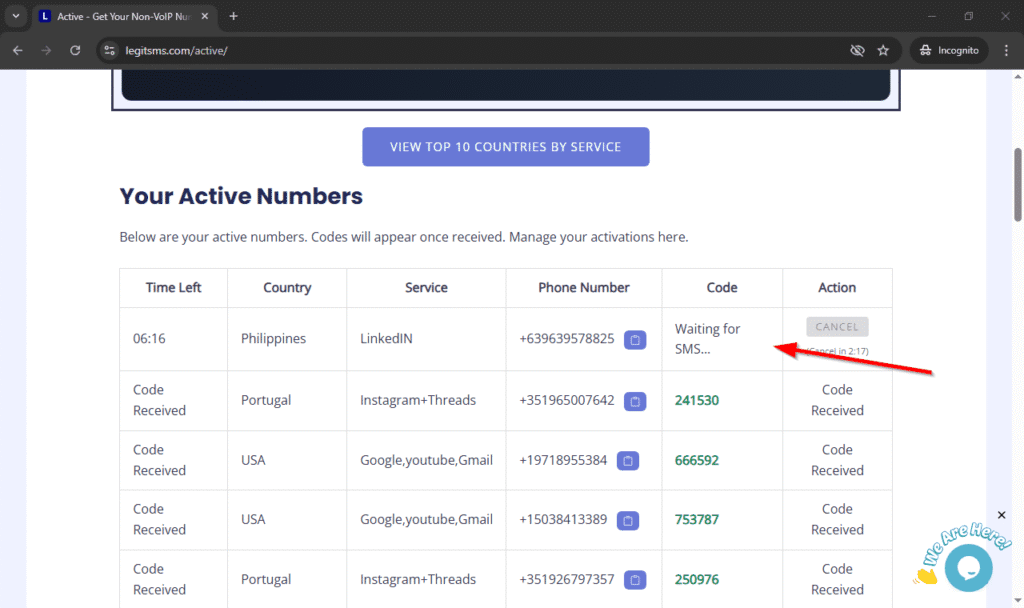Image resolution: width=1024 pixels, height=608 pixels.
Task: Select the Active - Get Your Non-VoIP tab
Action: 118,16
